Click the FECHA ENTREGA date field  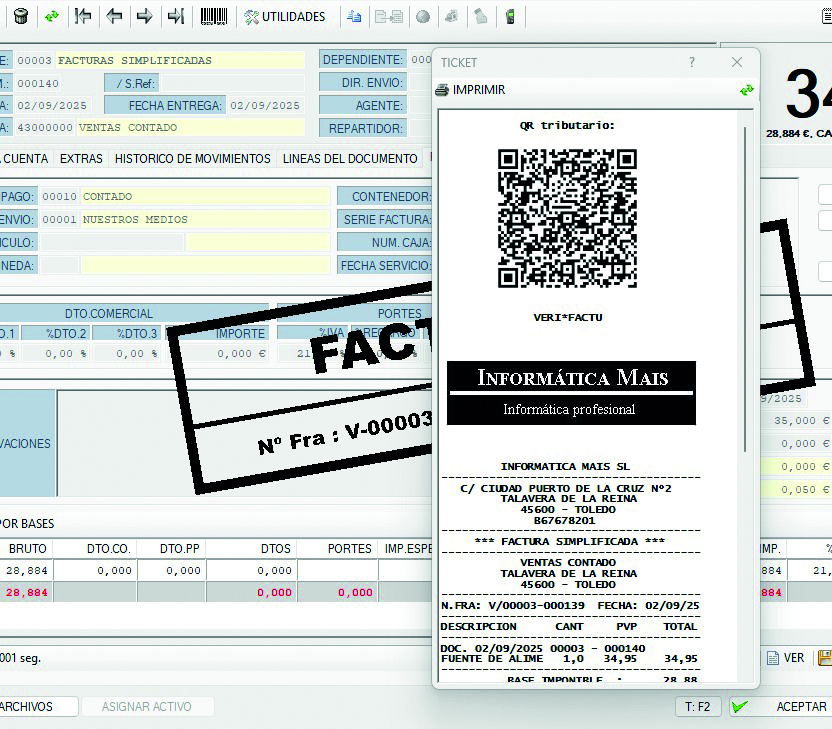pyautogui.click(x=265, y=105)
